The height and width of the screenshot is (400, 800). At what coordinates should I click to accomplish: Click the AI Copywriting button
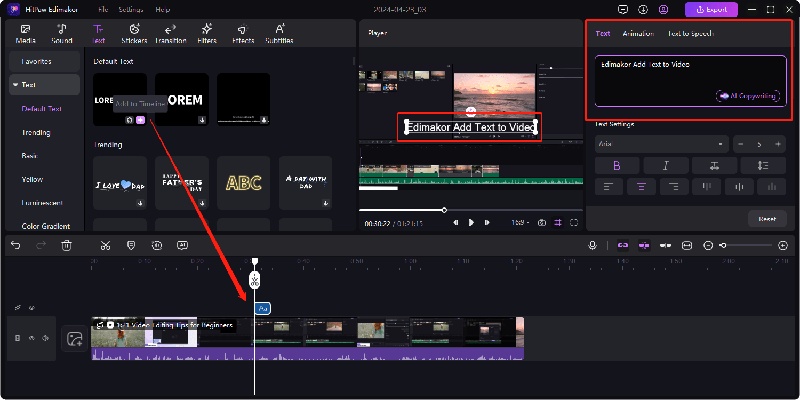point(748,96)
